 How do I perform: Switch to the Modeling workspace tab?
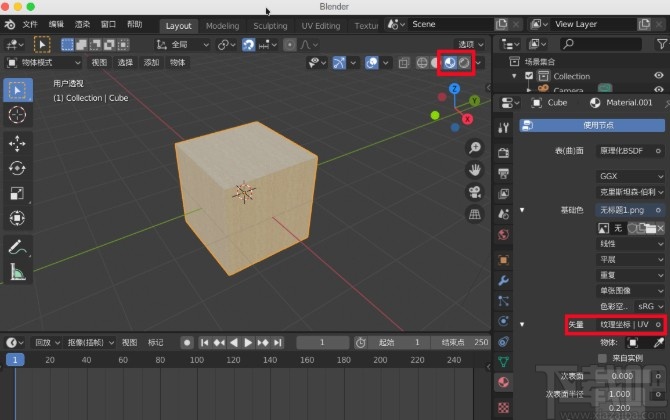coord(222,25)
